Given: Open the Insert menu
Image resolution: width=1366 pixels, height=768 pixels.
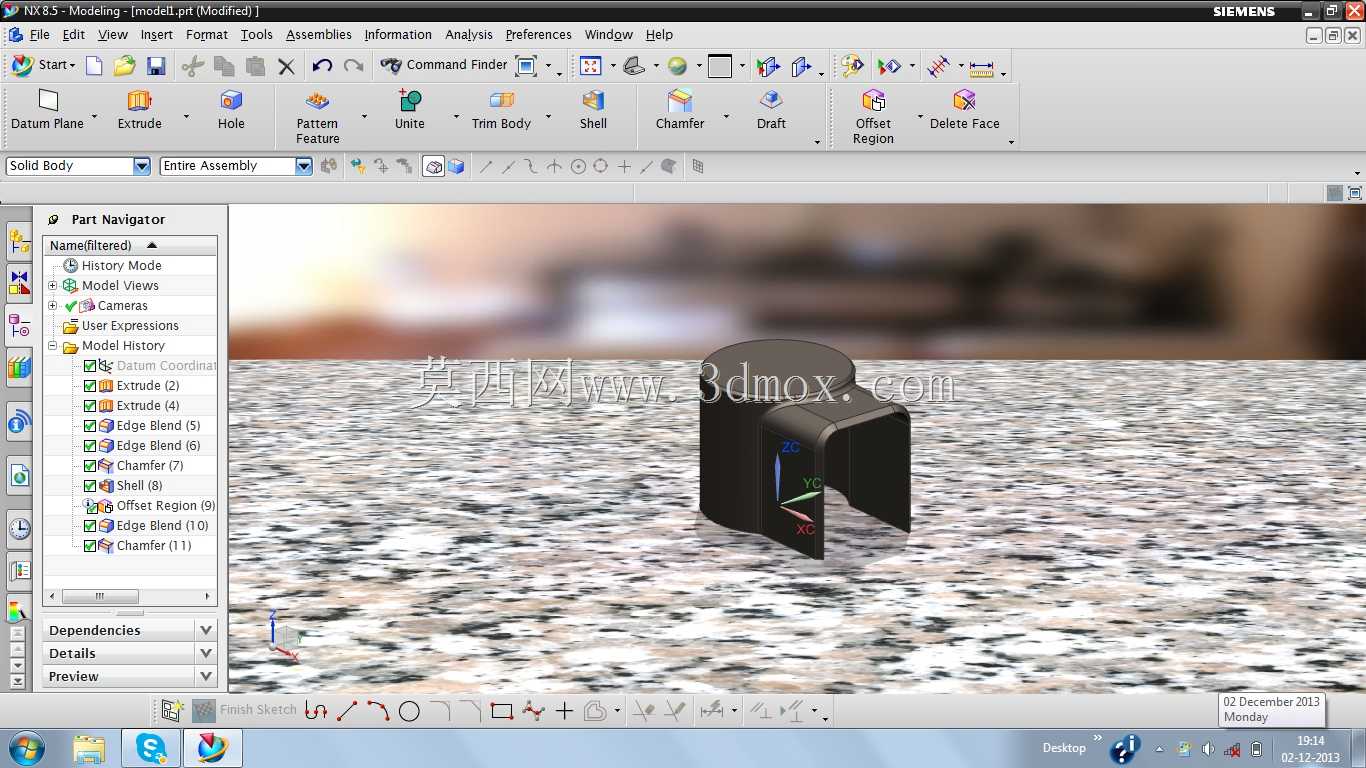Looking at the screenshot, I should coord(156,34).
